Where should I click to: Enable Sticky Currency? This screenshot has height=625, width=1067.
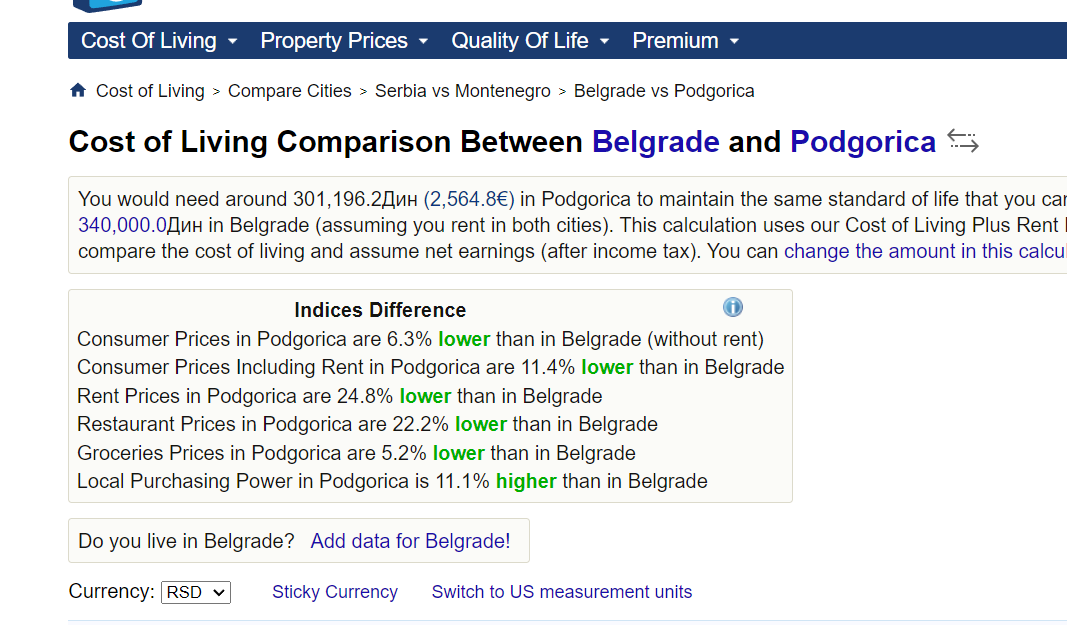pos(335,592)
